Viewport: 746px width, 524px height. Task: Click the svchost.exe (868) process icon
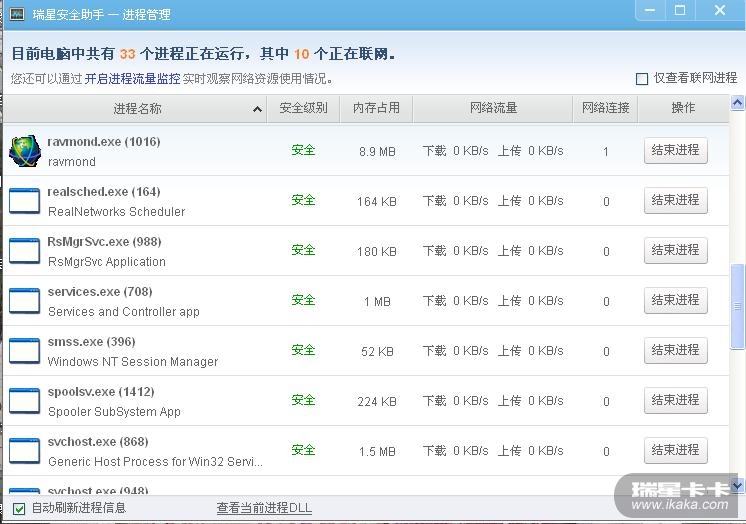click(24, 451)
